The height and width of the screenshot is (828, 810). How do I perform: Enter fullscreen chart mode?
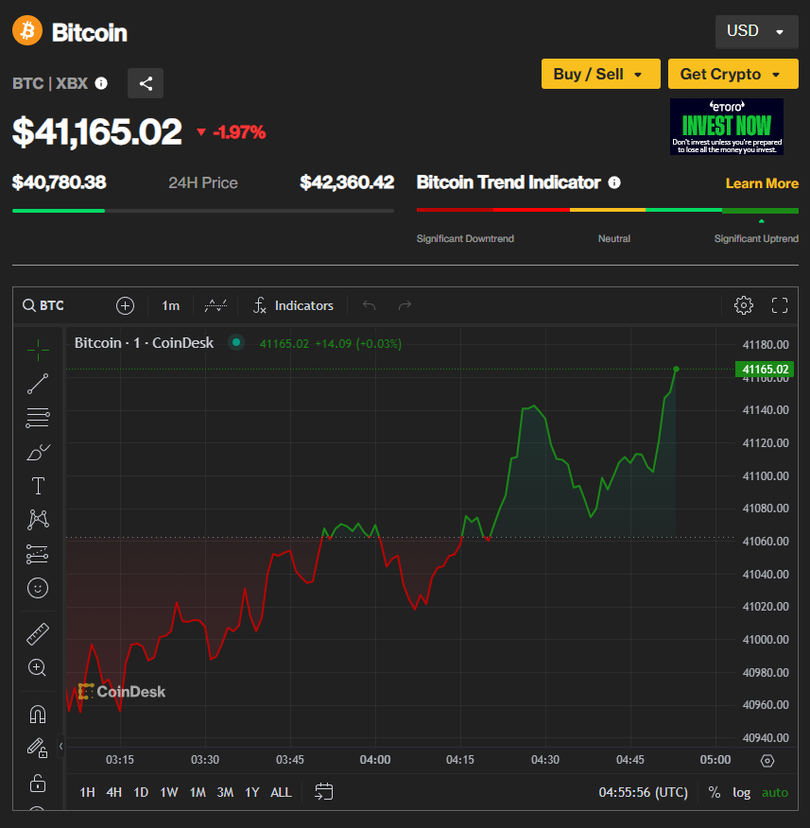pos(780,305)
